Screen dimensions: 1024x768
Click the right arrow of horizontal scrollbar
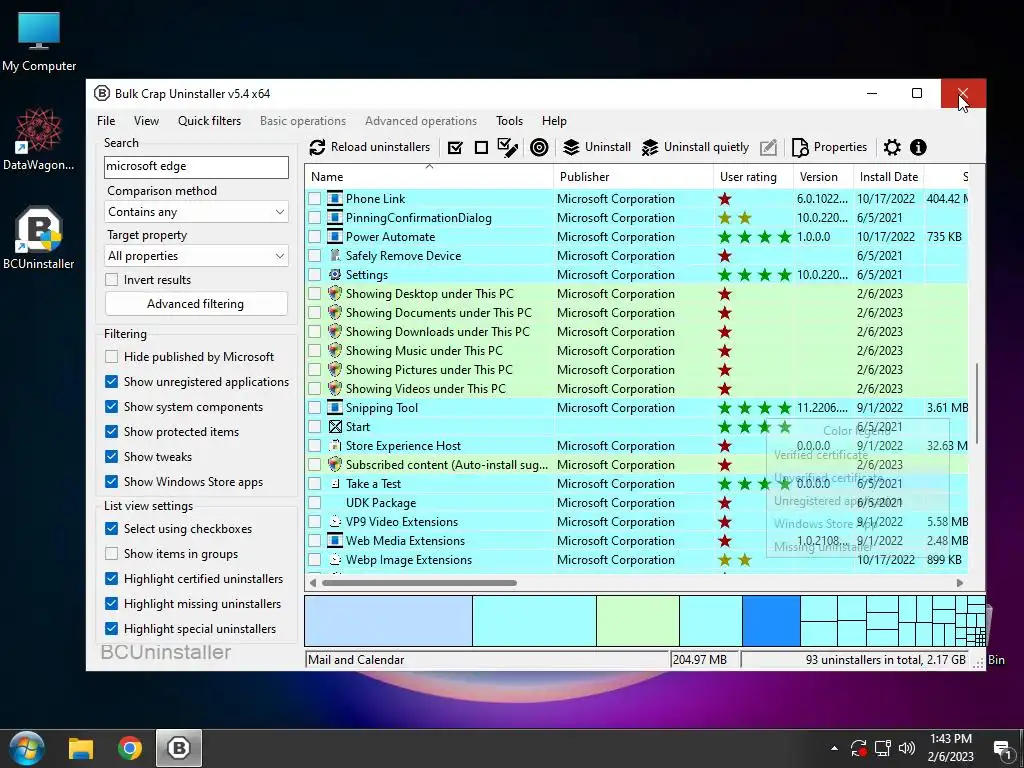959,583
